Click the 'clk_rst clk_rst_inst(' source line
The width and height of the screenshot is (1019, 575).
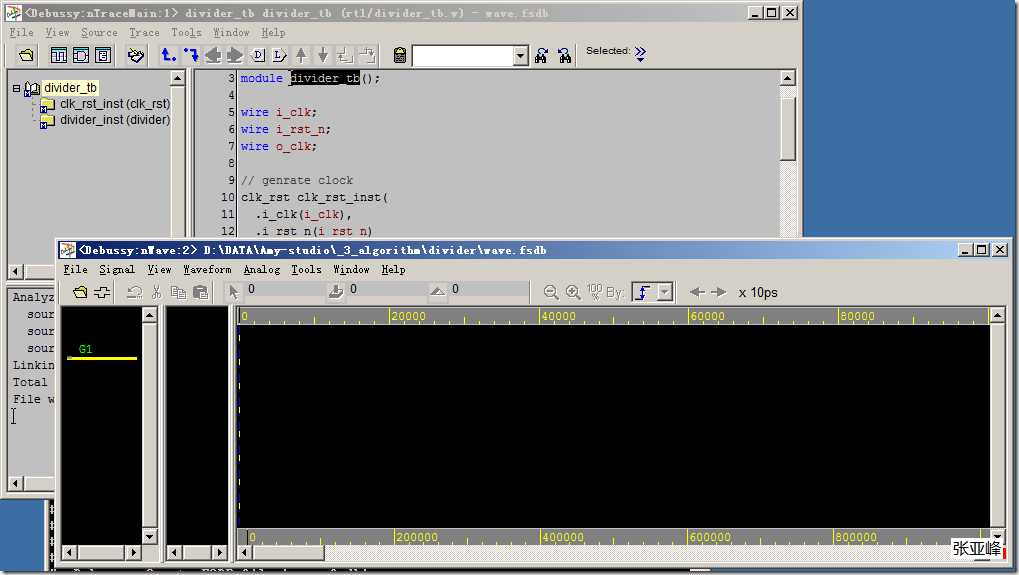click(315, 197)
